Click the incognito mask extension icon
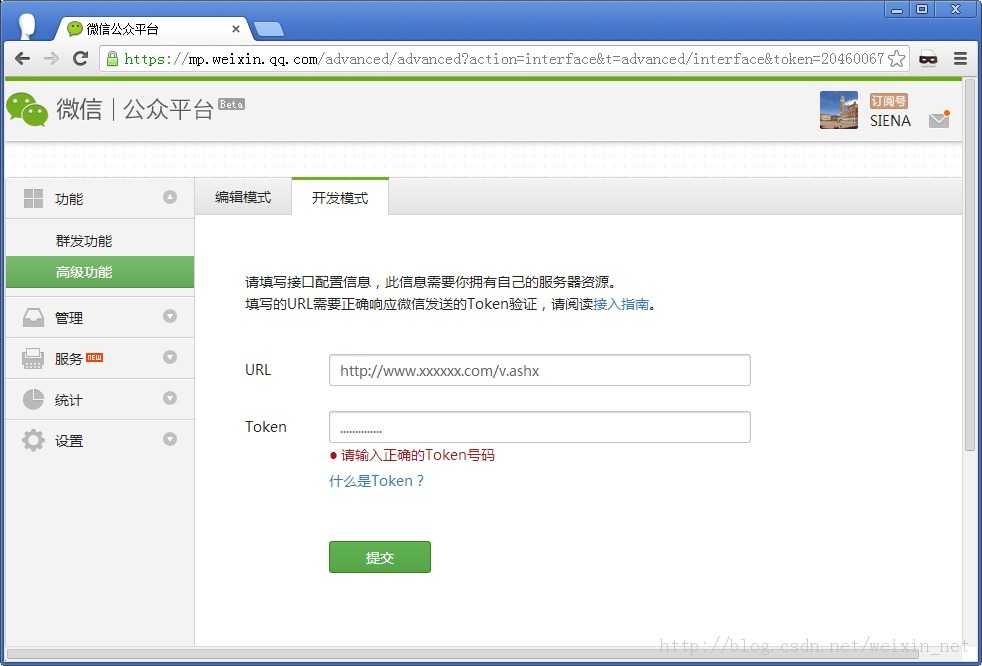The width and height of the screenshot is (982, 666). (x=928, y=59)
